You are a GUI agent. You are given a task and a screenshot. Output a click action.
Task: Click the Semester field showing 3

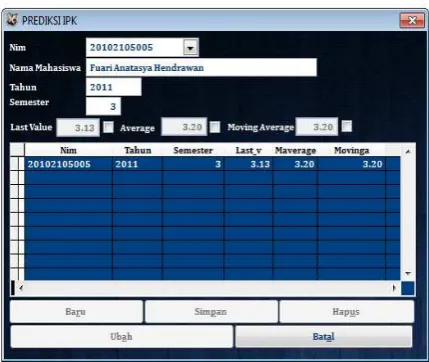coord(103,106)
